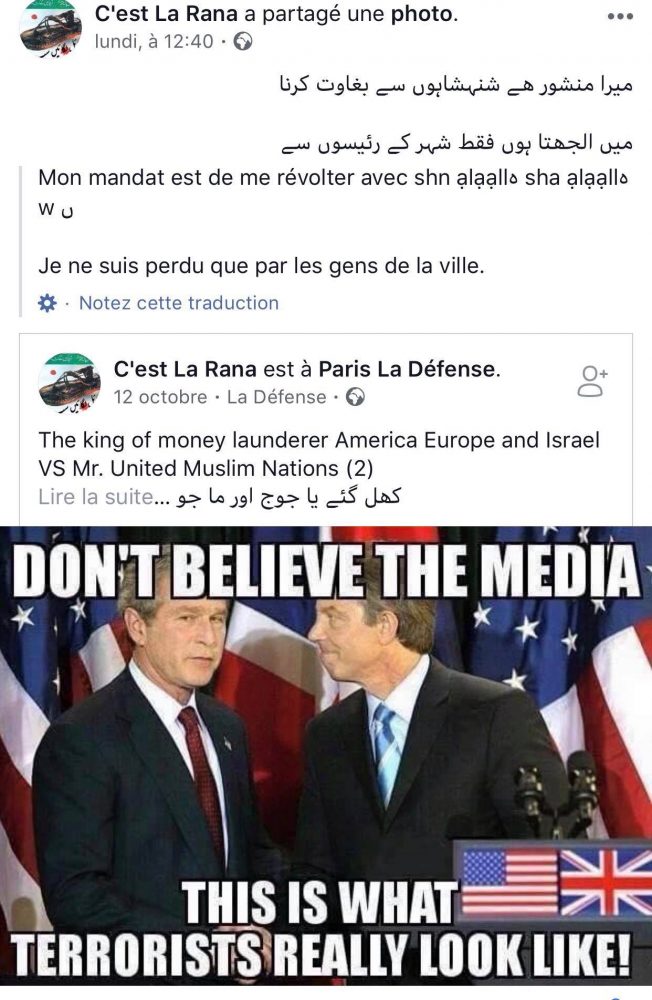Tap the public globe icon beside lundi 12:40
The image size is (652, 1000).
[243, 42]
